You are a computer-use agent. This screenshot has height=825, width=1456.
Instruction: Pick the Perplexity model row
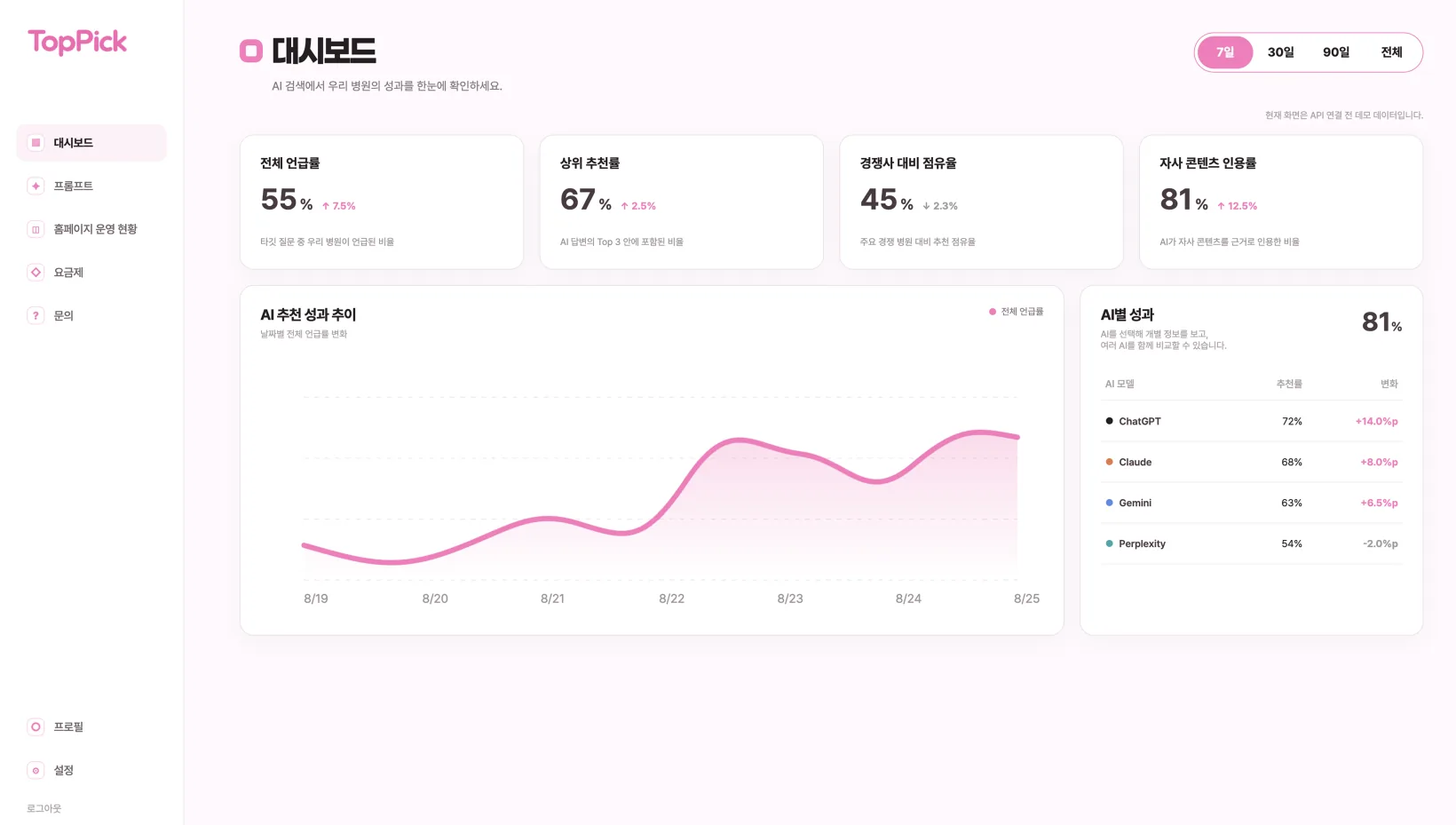pos(1251,543)
